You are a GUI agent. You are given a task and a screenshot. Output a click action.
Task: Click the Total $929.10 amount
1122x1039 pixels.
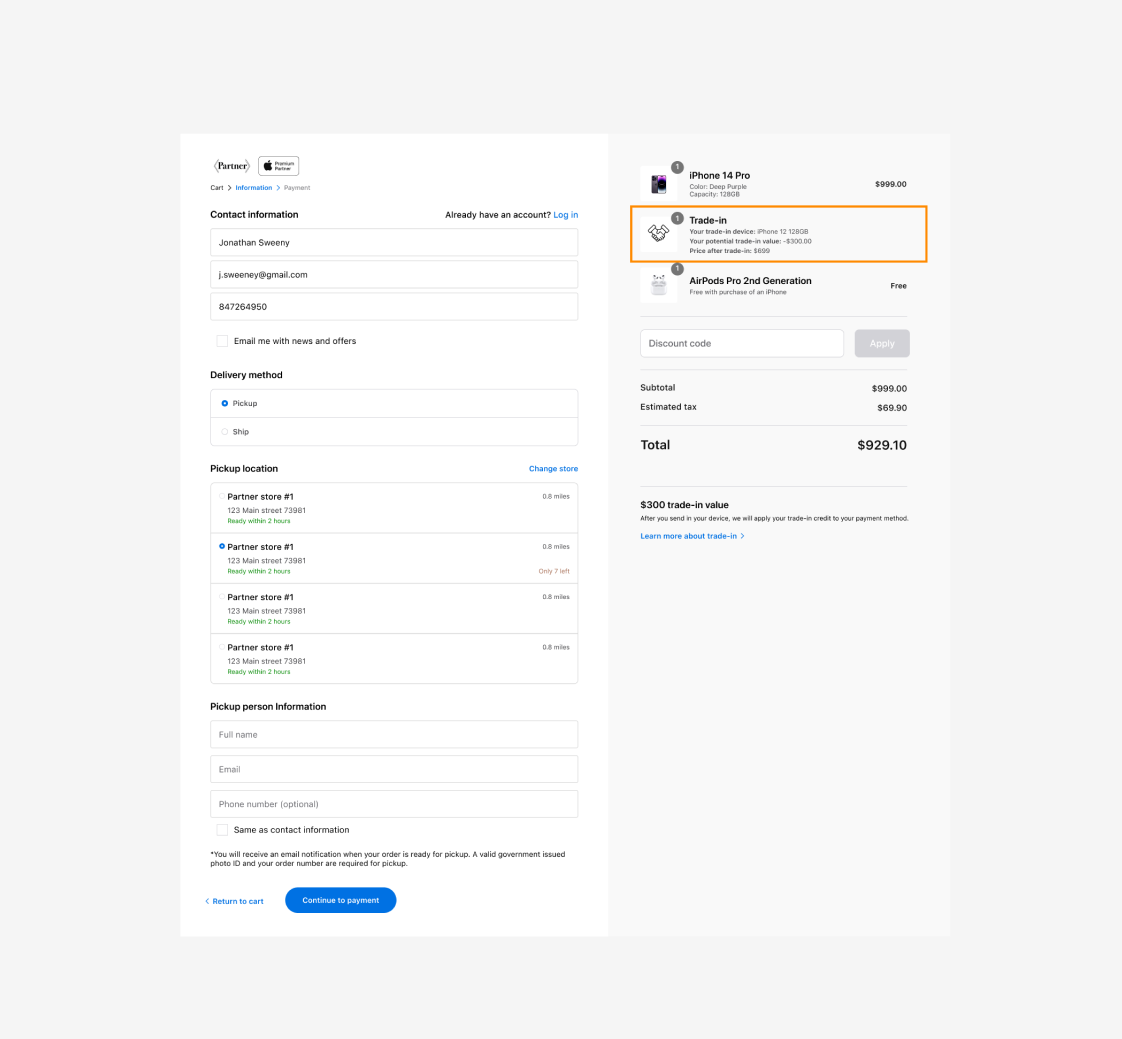(x=882, y=445)
